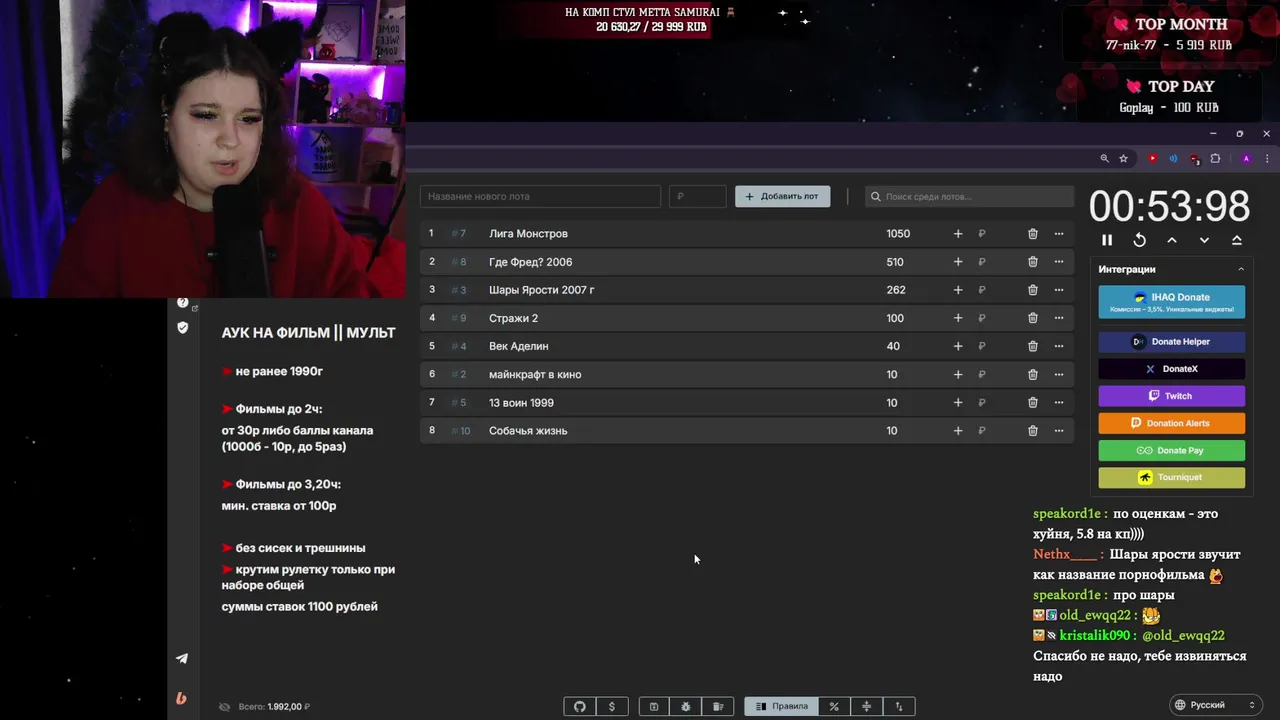This screenshot has width=1280, height=720.
Task: Open Donate Helper integration
Action: tap(1172, 342)
